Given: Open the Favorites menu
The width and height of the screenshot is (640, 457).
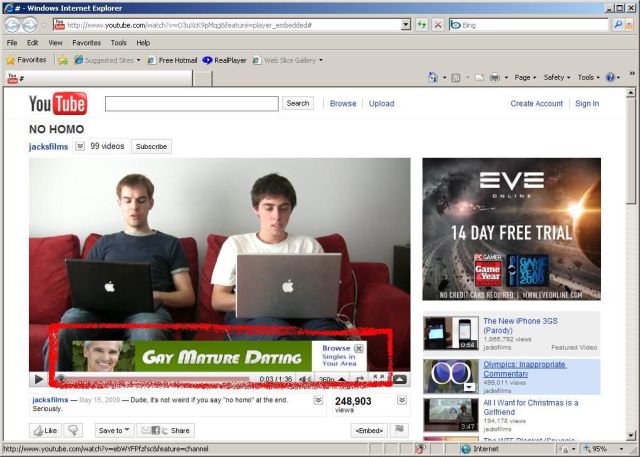Looking at the screenshot, I should coord(86,43).
